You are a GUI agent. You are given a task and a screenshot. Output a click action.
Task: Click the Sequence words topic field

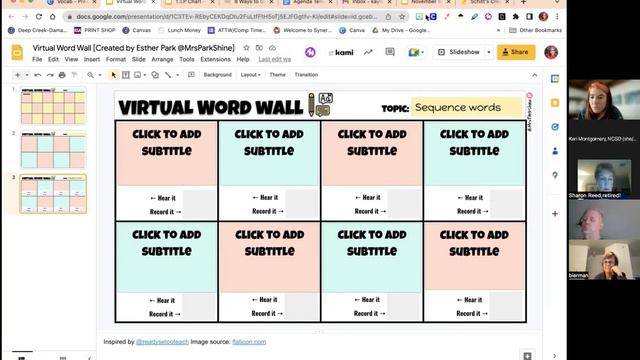[466, 107]
